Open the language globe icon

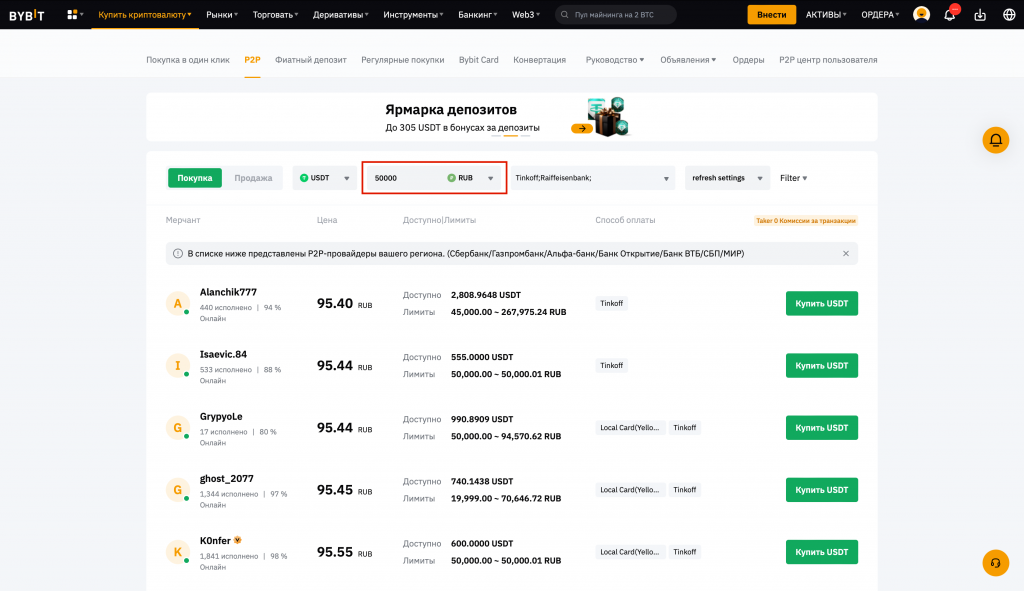click(1009, 14)
